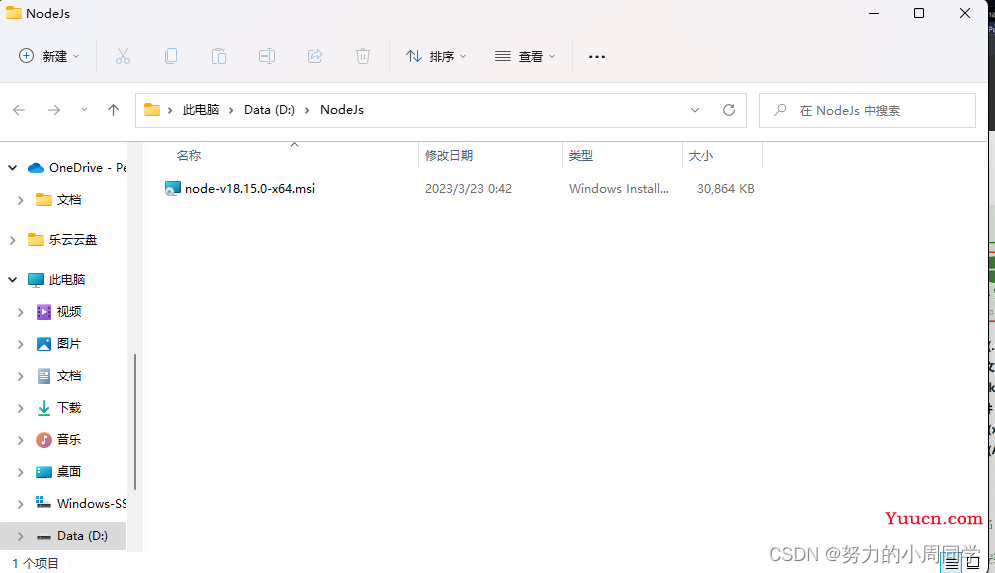Select 此电脑 in the navigation pane

[x=67, y=279]
